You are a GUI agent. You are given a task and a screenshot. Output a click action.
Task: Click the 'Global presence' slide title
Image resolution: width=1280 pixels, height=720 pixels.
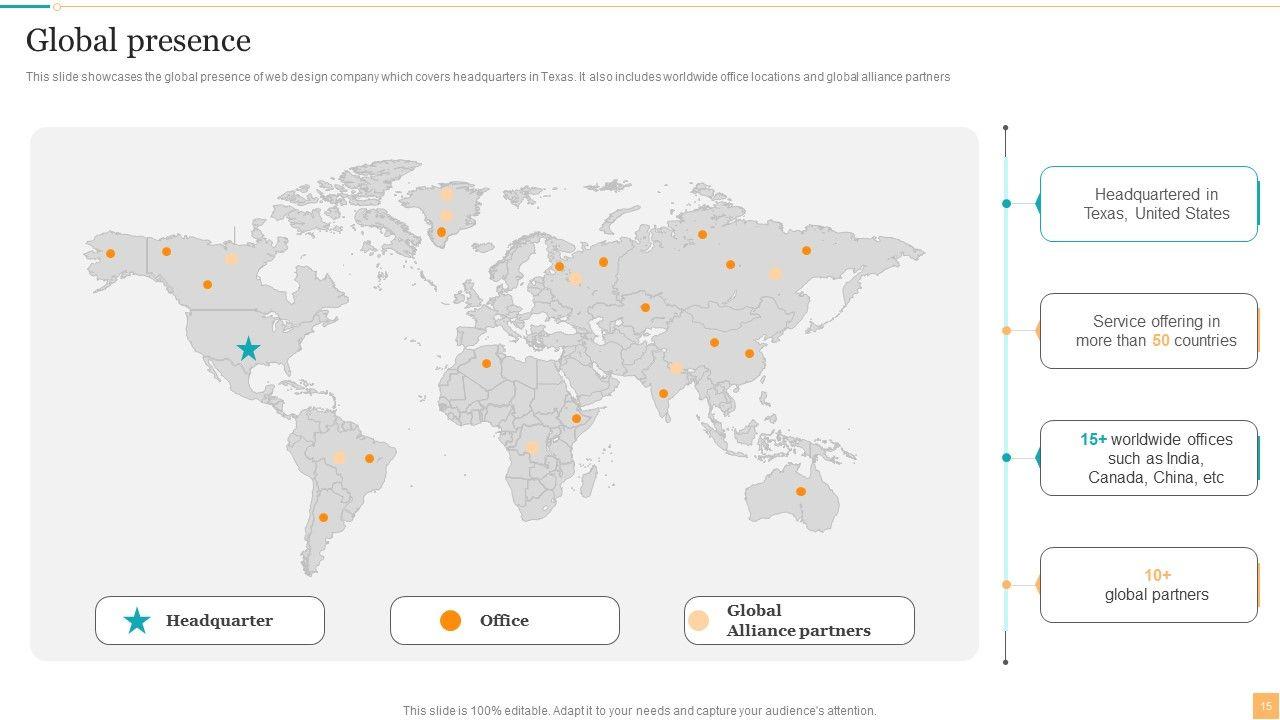click(x=138, y=41)
